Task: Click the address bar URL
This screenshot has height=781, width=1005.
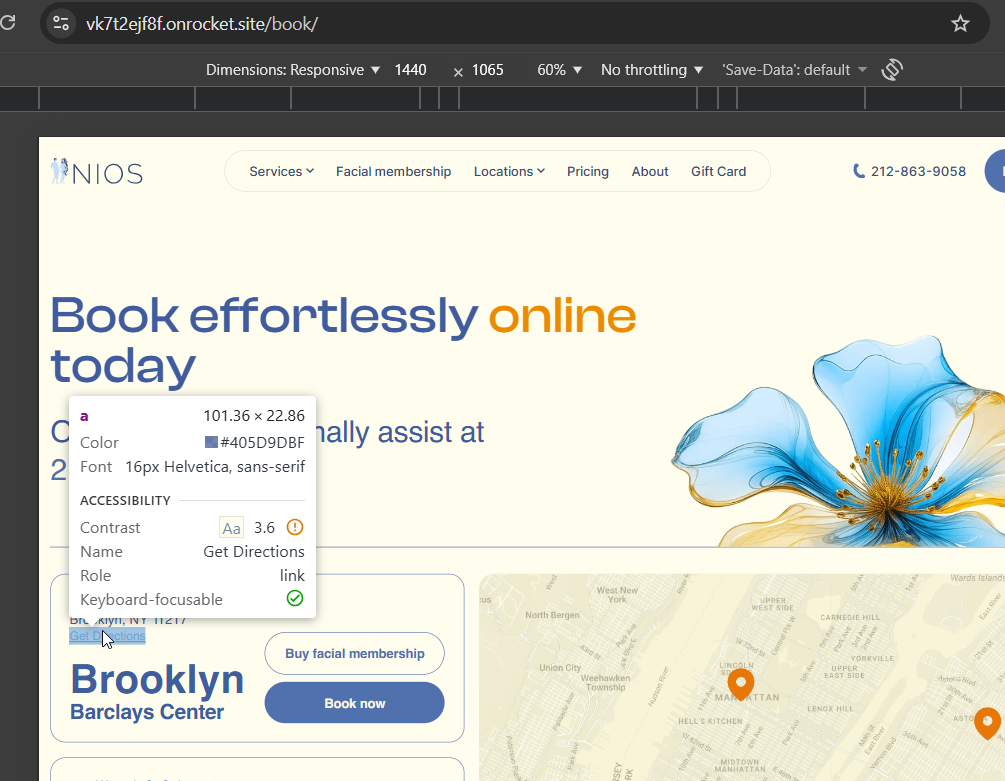Action: click(202, 24)
